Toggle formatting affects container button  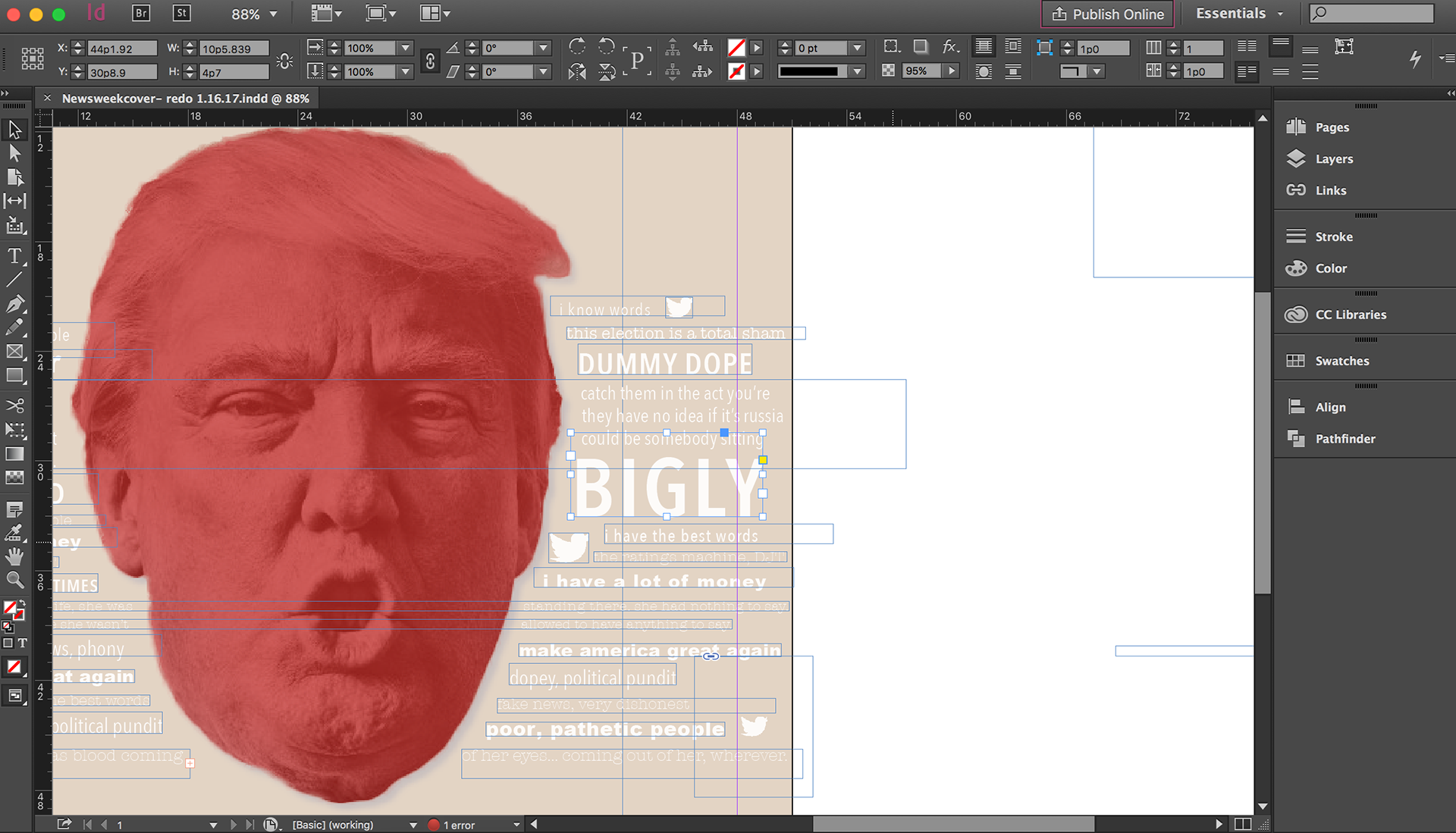8,643
